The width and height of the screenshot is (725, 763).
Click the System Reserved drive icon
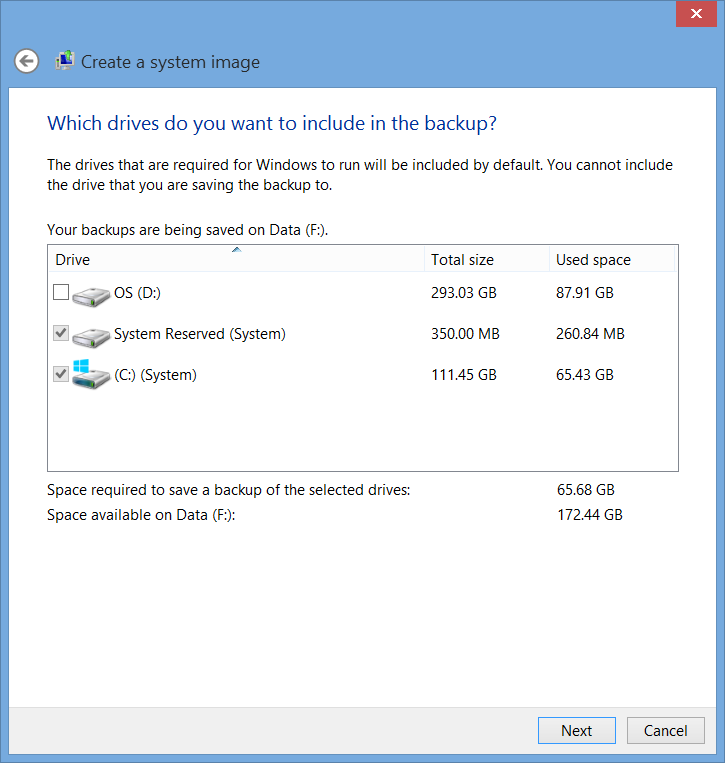tap(91, 335)
